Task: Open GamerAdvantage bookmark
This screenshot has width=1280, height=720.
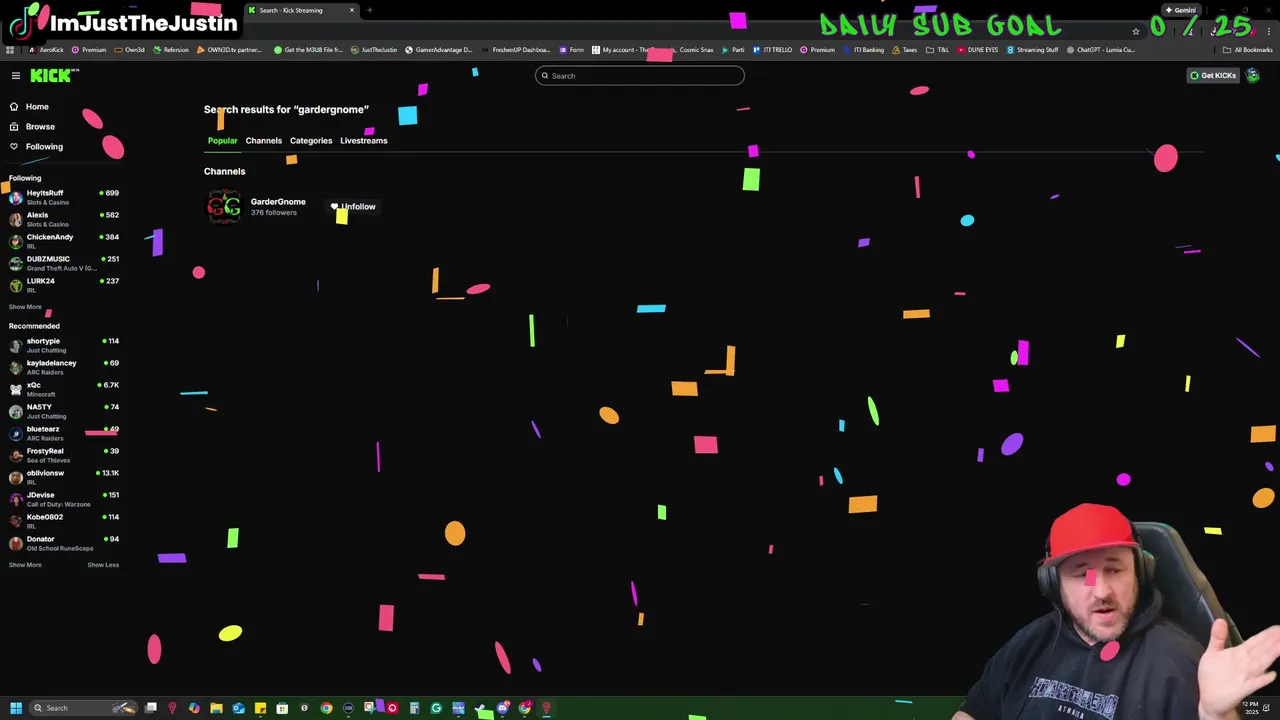Action: pos(438,50)
